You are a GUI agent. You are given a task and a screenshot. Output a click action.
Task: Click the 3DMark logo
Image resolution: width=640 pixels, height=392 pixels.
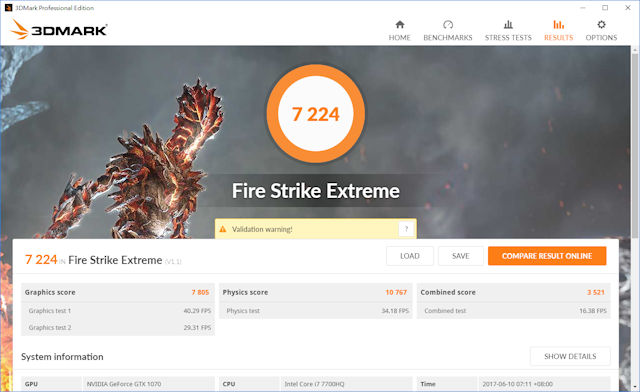coord(59,29)
